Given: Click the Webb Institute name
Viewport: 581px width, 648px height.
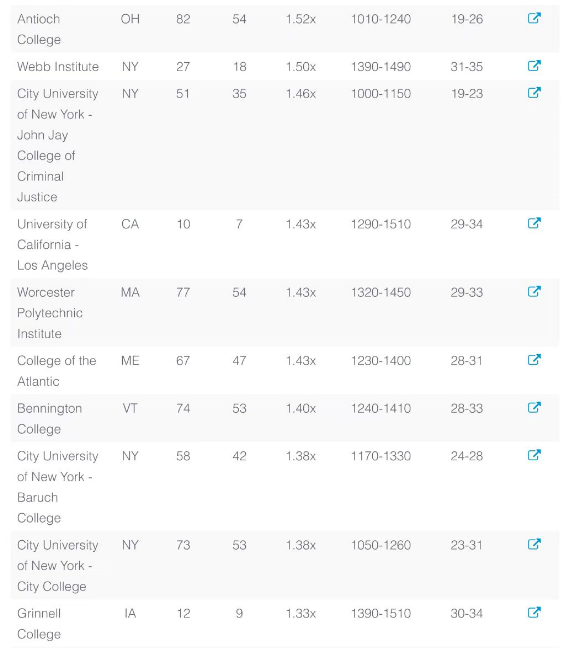Looking at the screenshot, I should tap(58, 67).
